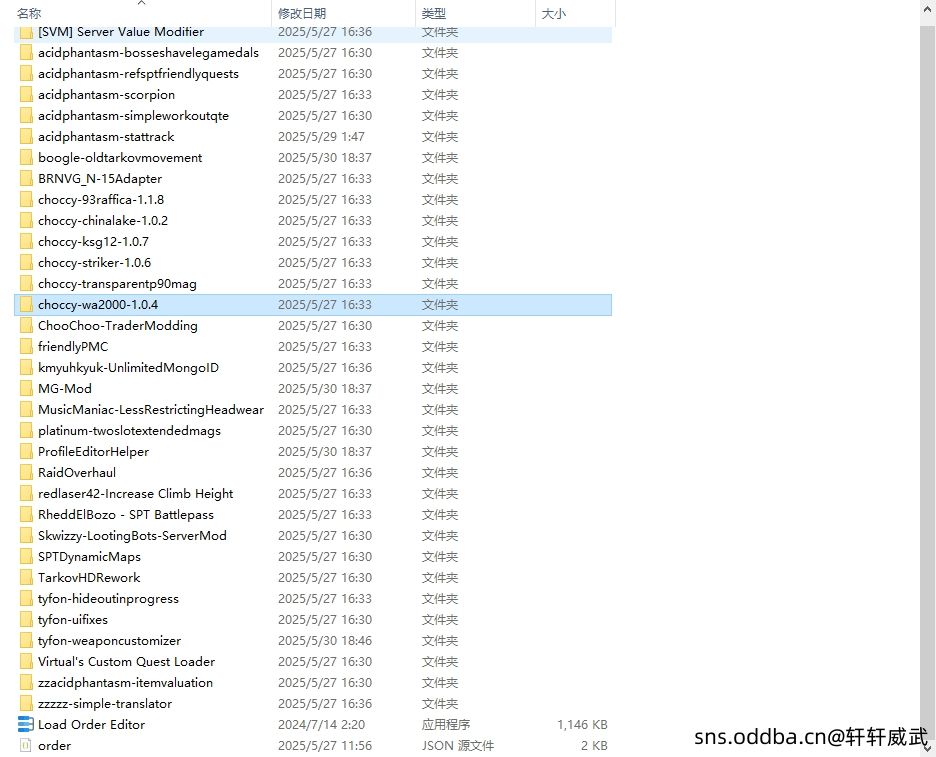The image size is (936, 757).
Task: Click the order file name text
Action: [54, 746]
